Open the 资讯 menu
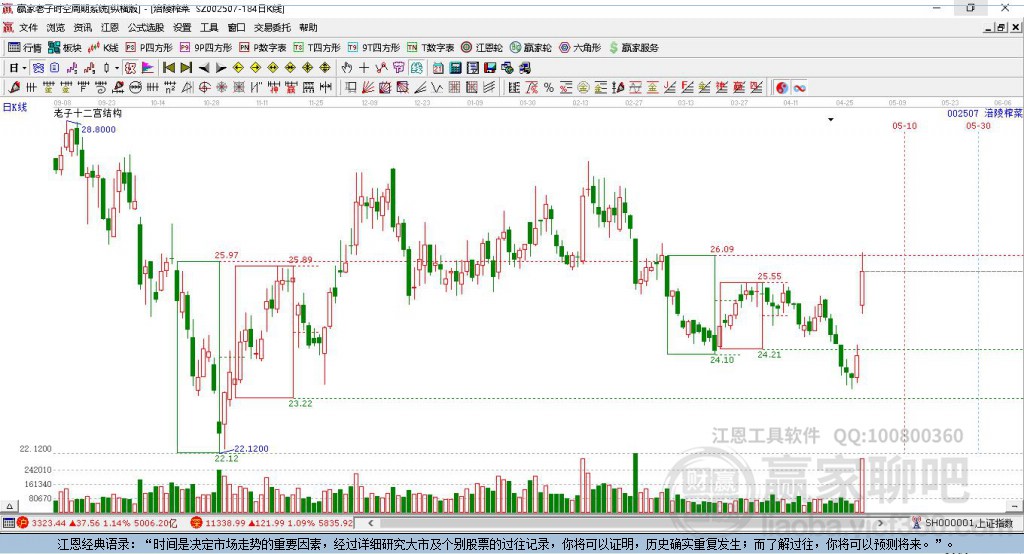Image resolution: width=1024 pixels, height=554 pixels. click(x=83, y=27)
